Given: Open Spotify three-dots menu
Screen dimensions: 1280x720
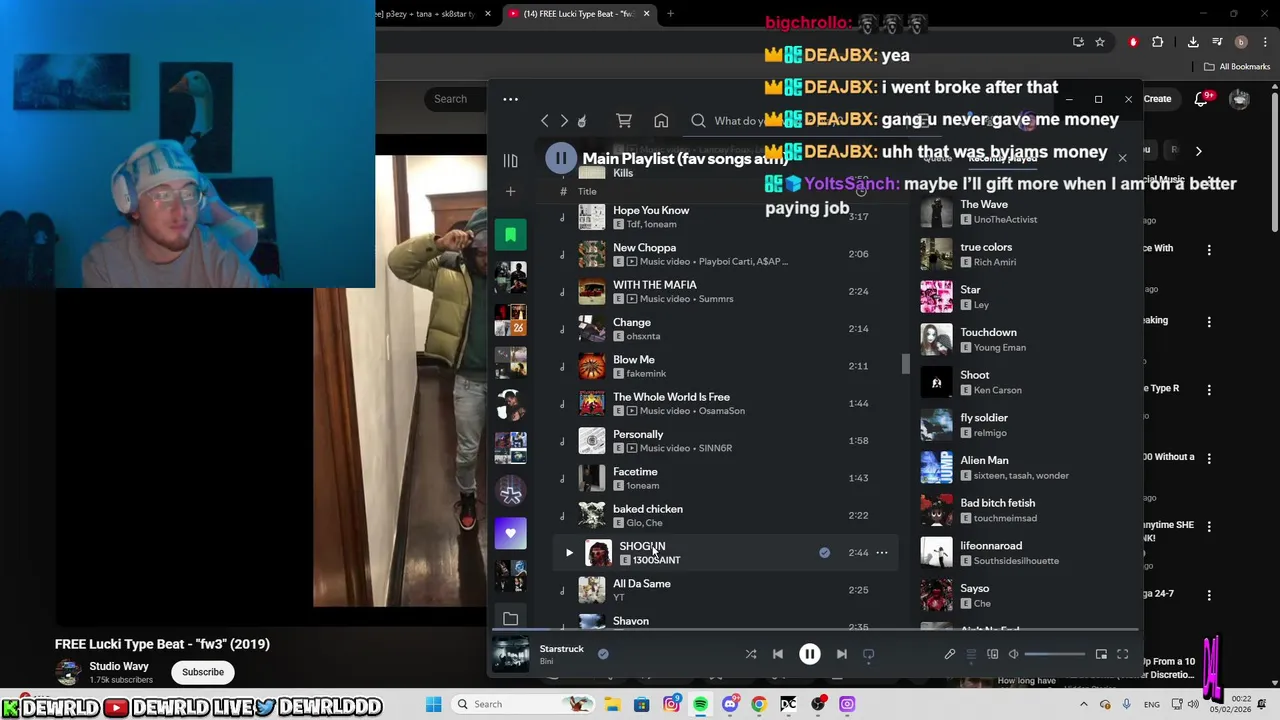Looking at the screenshot, I should point(510,99).
